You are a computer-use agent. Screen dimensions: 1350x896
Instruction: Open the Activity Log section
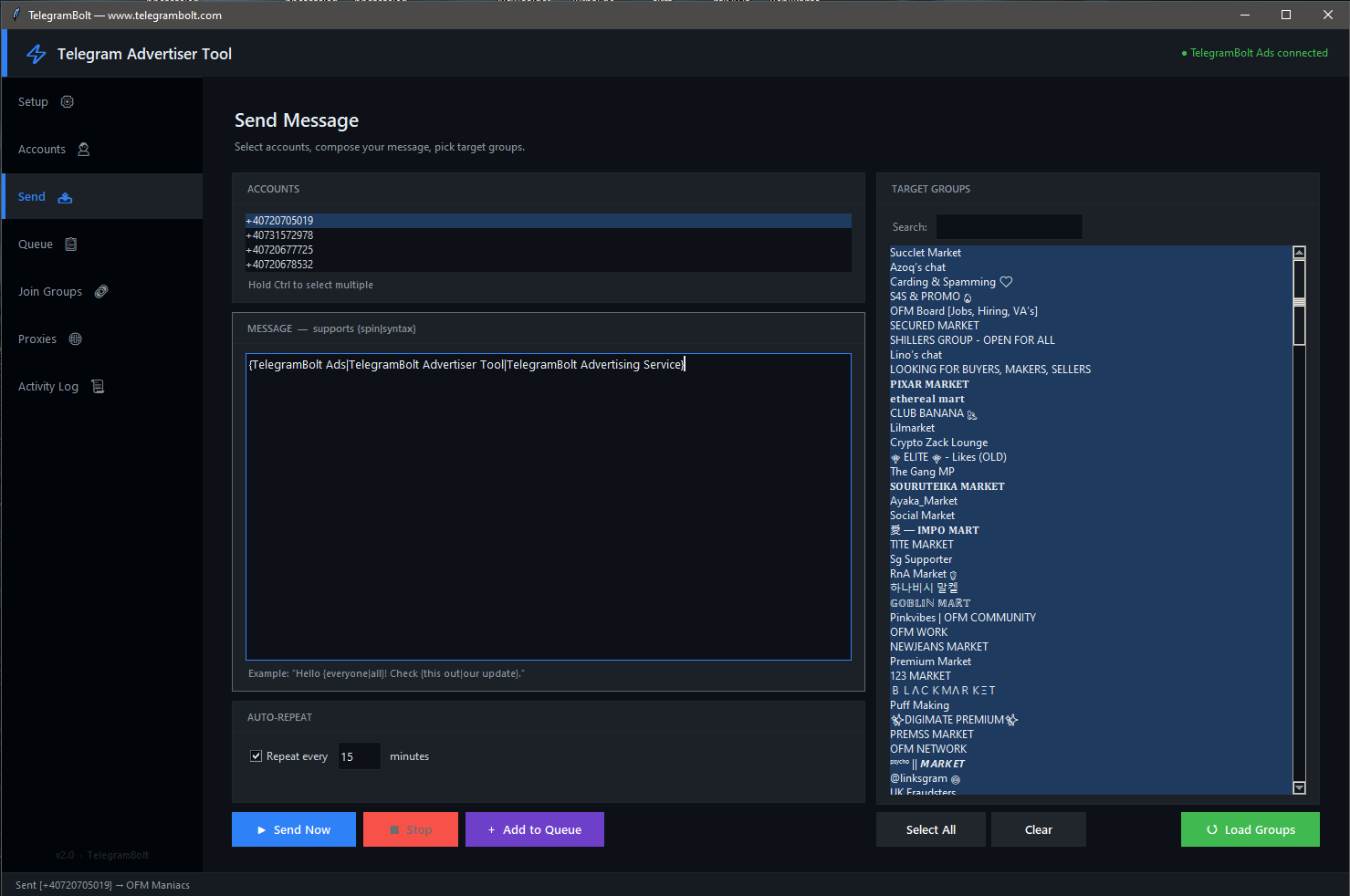pyautogui.click(x=102, y=387)
